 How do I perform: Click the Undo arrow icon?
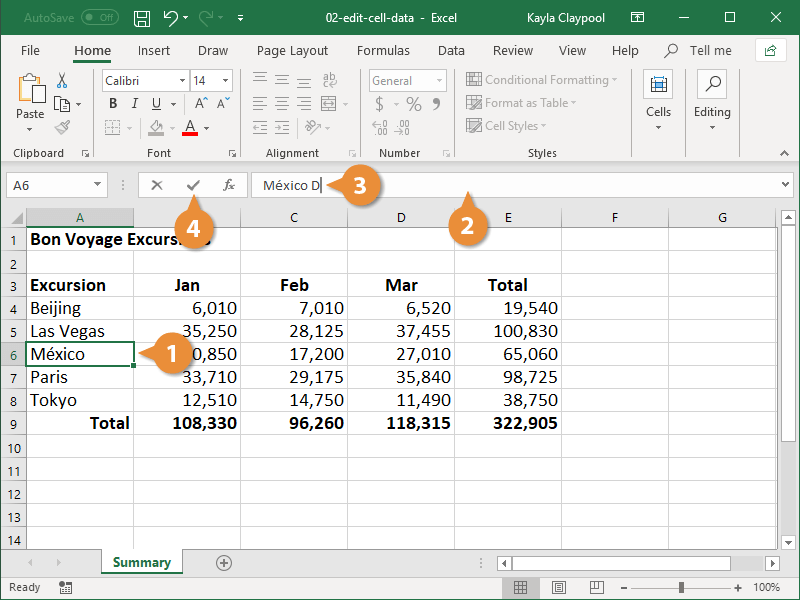tap(171, 18)
